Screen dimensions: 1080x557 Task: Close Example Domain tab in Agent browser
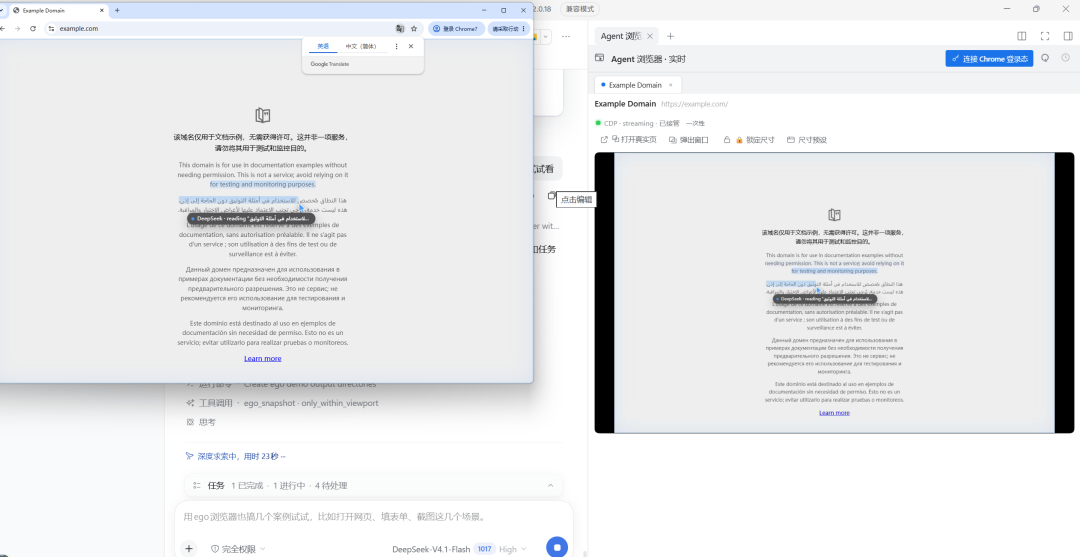click(x=670, y=85)
